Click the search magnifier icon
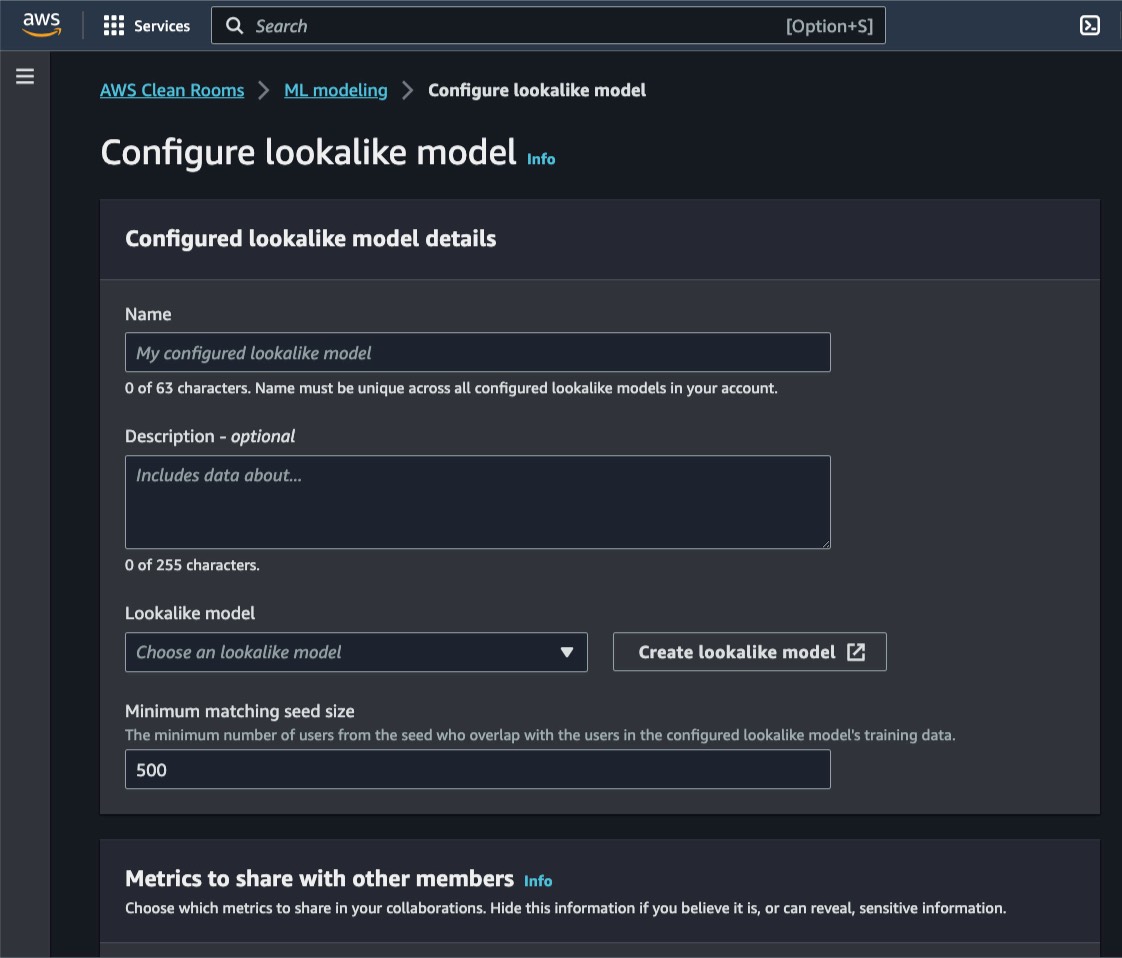The height and width of the screenshot is (958, 1122). [235, 26]
